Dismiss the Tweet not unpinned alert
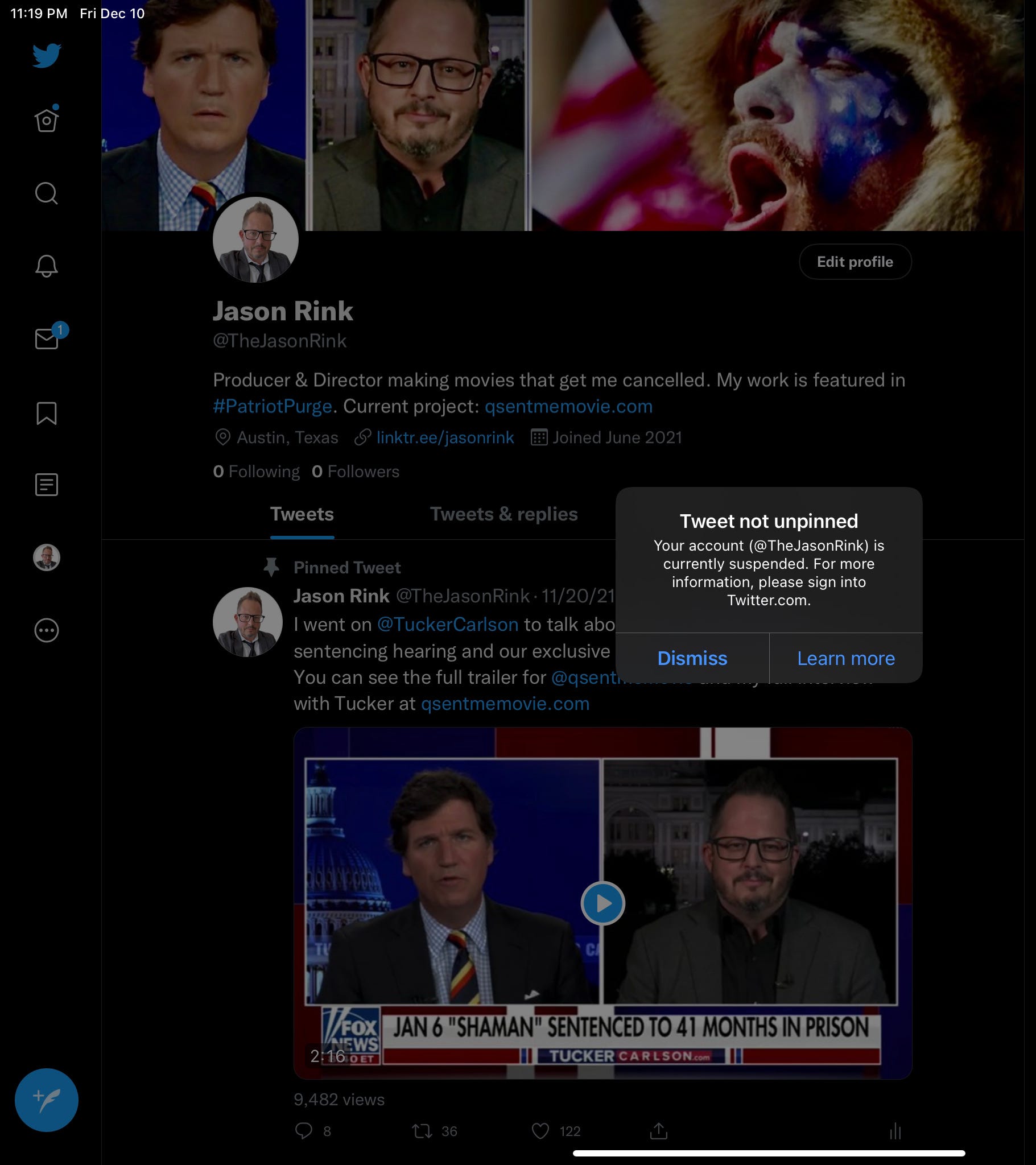The image size is (1036, 1165). (692, 658)
